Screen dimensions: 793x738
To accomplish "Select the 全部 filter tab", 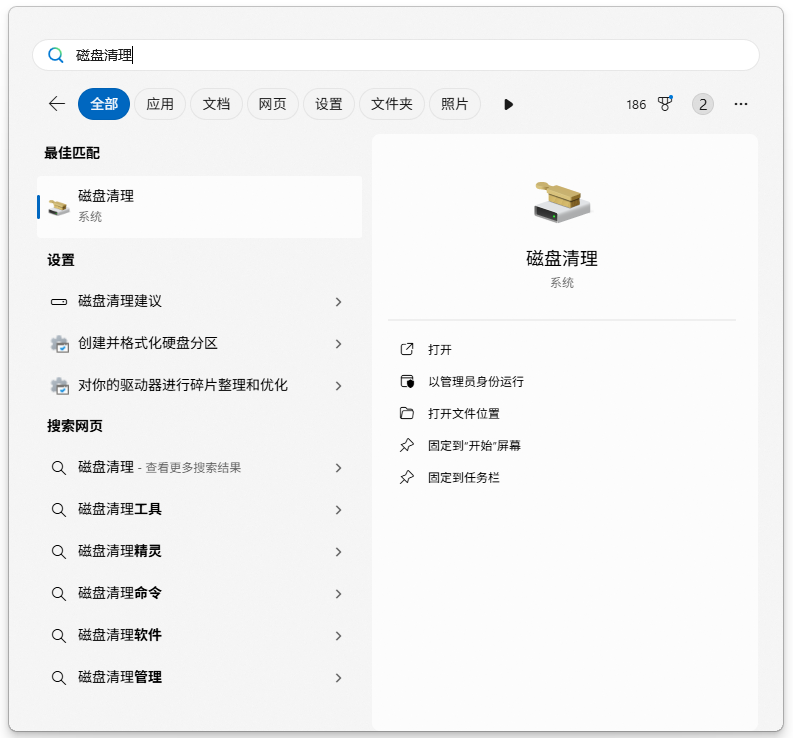I will coord(104,104).
